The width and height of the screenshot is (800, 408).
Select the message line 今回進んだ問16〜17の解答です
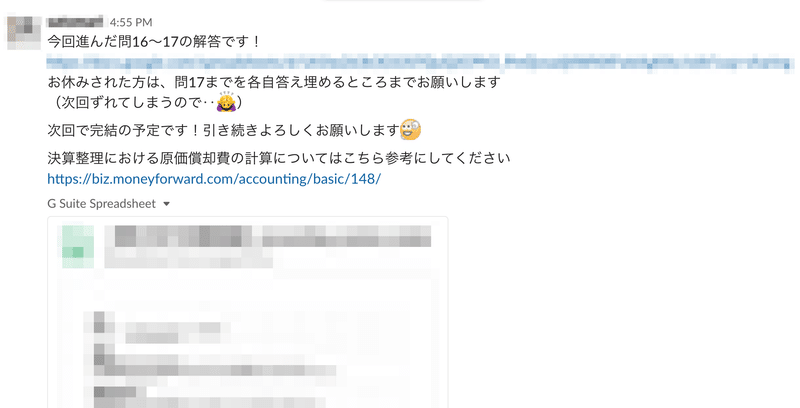(154, 41)
